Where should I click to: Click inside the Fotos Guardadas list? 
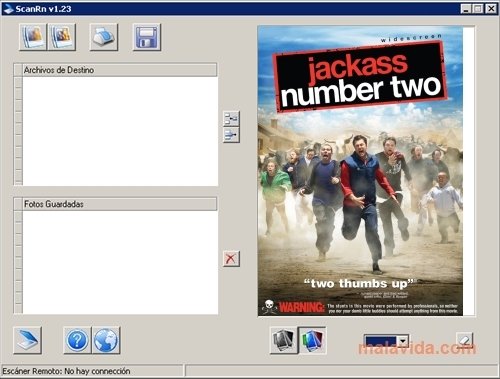click(x=120, y=262)
